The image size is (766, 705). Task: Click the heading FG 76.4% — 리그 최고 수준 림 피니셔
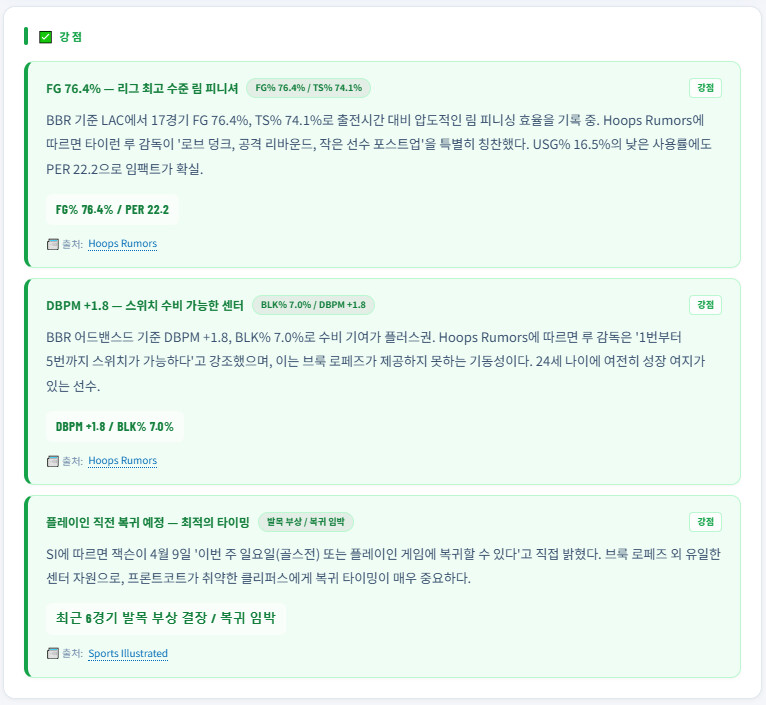tap(142, 88)
